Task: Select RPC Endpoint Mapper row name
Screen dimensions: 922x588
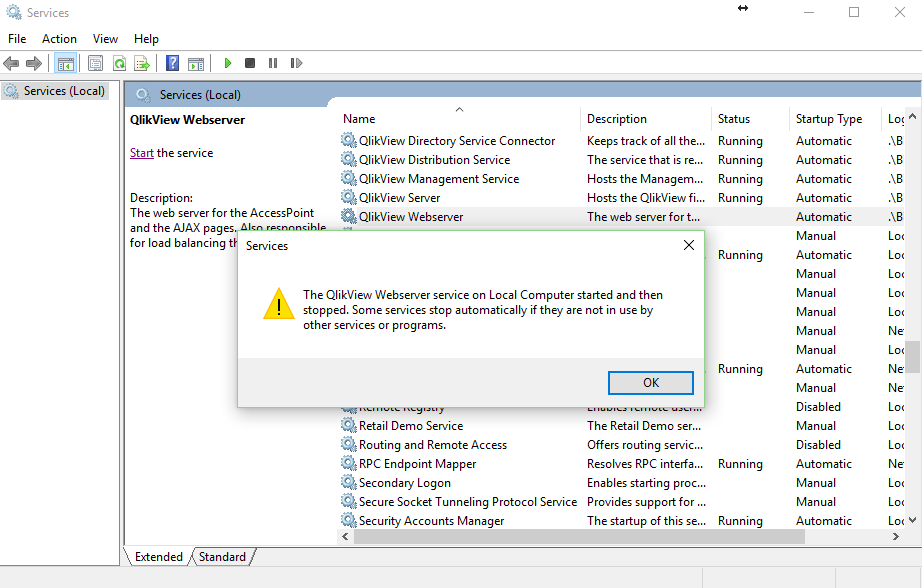Action: pyautogui.click(x=417, y=463)
